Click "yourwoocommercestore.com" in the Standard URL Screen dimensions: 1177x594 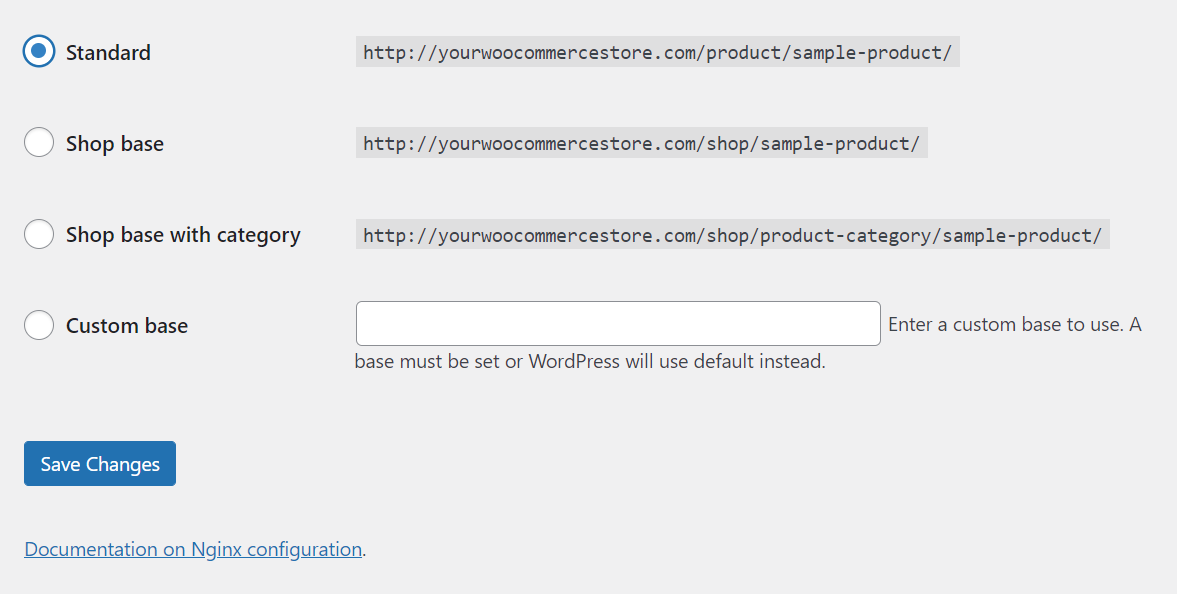(x=566, y=53)
